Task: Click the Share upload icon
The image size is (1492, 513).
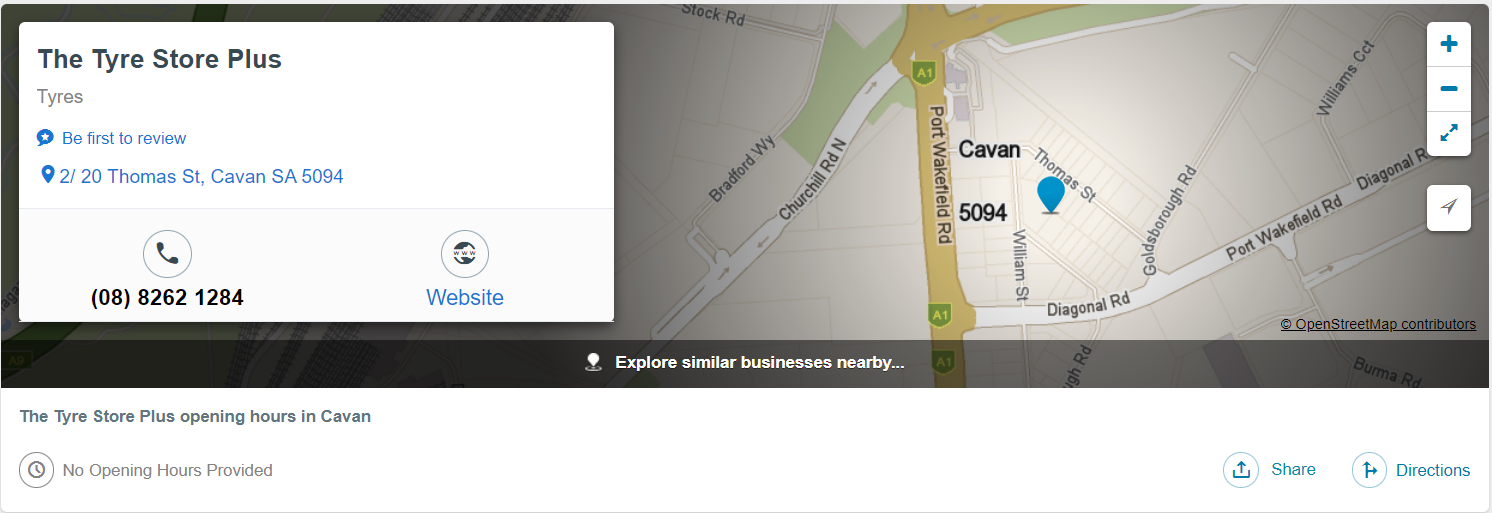Action: (x=1241, y=470)
